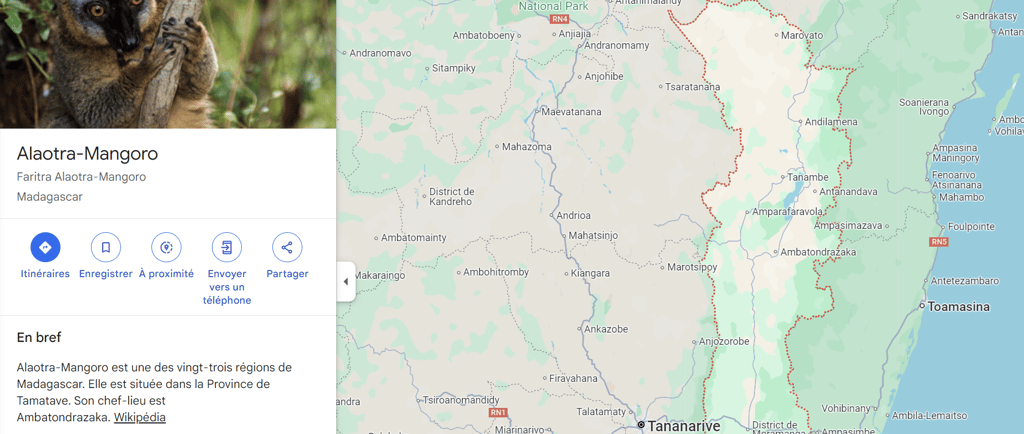Click the lemur photo thumbnail
This screenshot has height=434, width=1024.
tap(168, 64)
